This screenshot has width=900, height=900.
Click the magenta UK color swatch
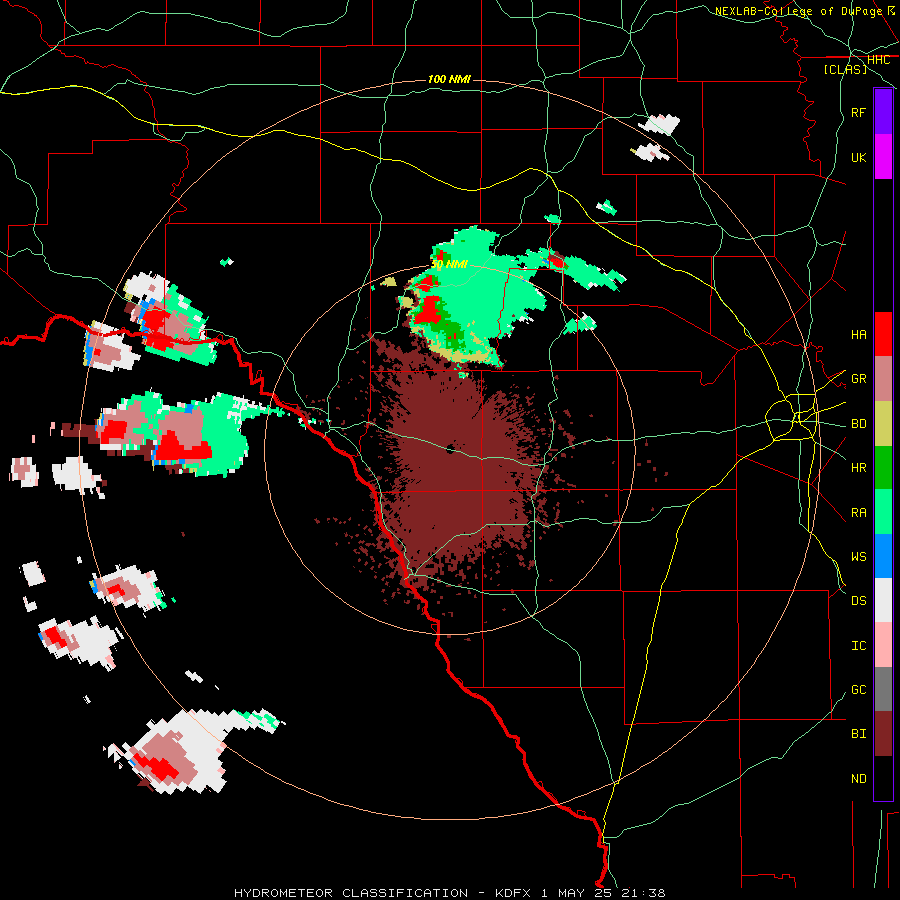pyautogui.click(x=883, y=157)
